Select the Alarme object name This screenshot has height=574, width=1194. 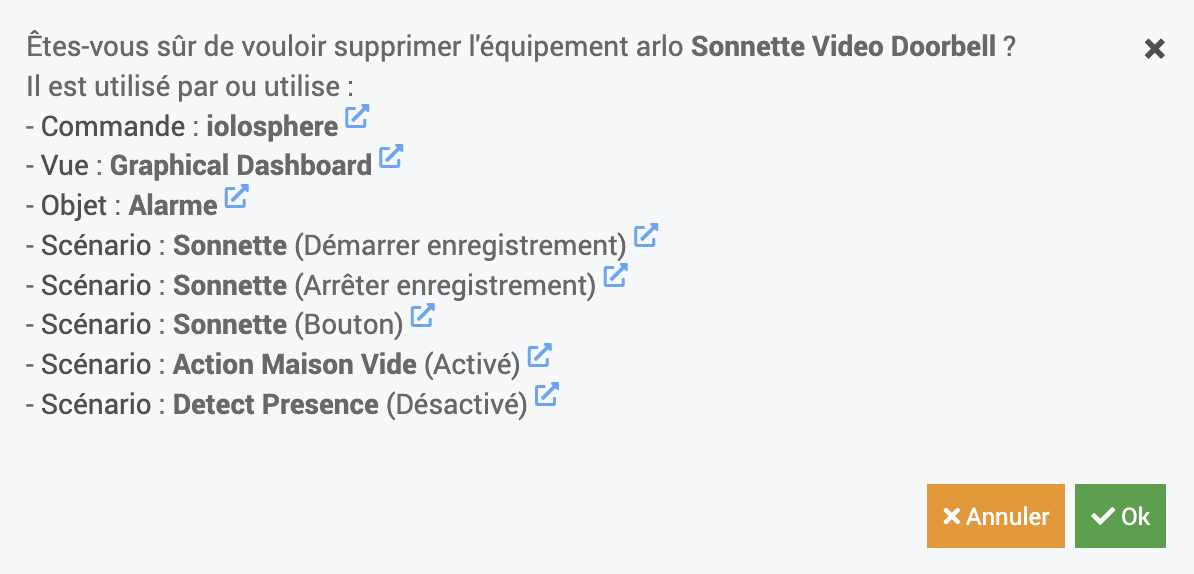pyautogui.click(x=173, y=206)
